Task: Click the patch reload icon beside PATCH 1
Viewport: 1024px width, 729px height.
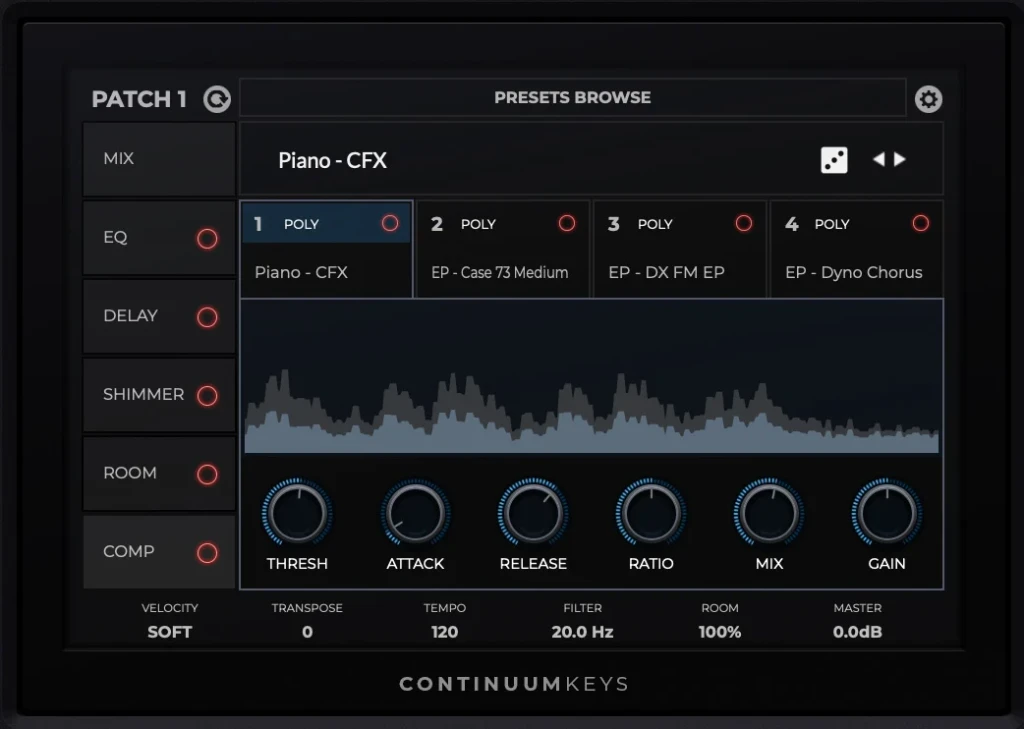Action: [x=217, y=99]
